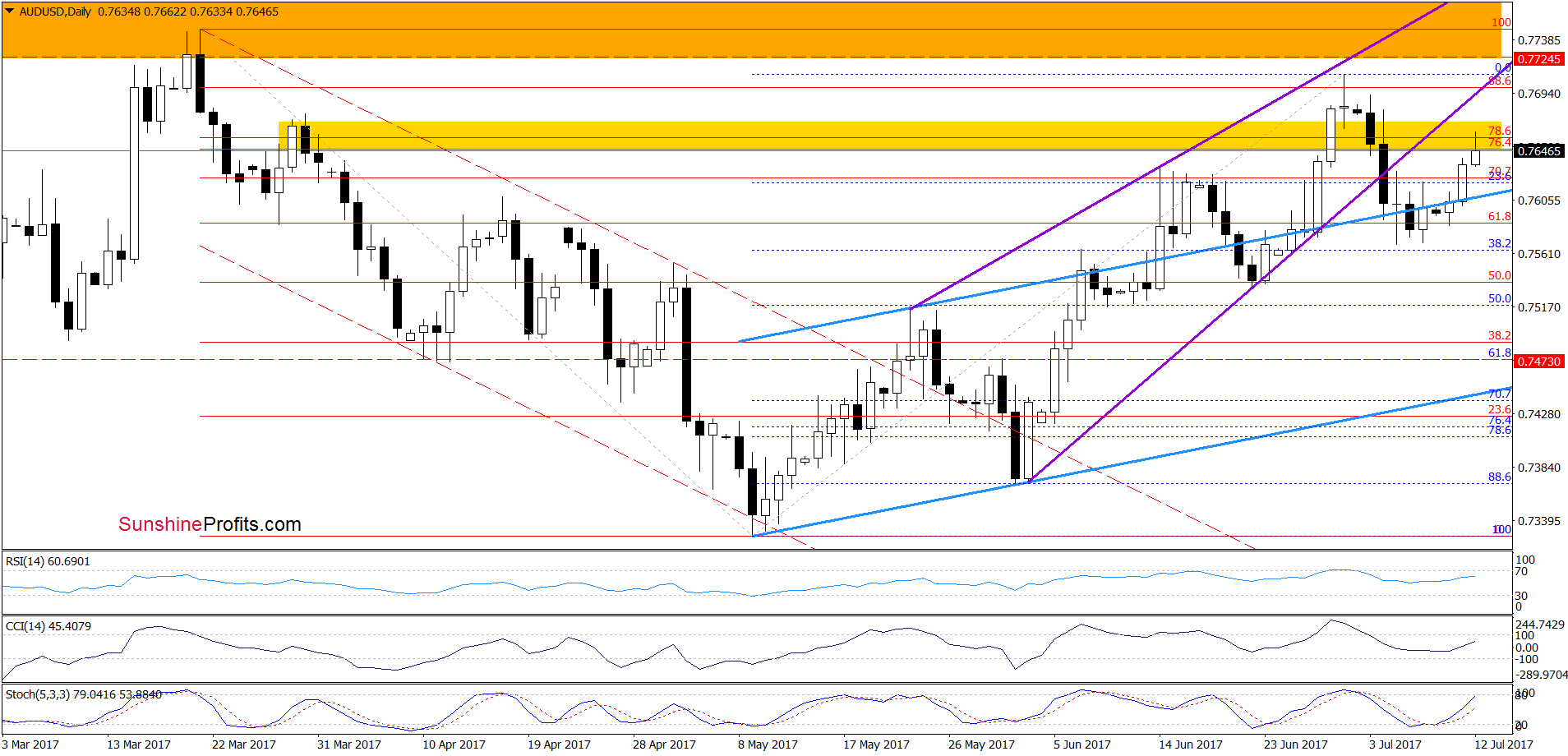Click the 0.75610 price axis value
Image resolution: width=1568 pixels, height=756 pixels.
(x=1539, y=254)
